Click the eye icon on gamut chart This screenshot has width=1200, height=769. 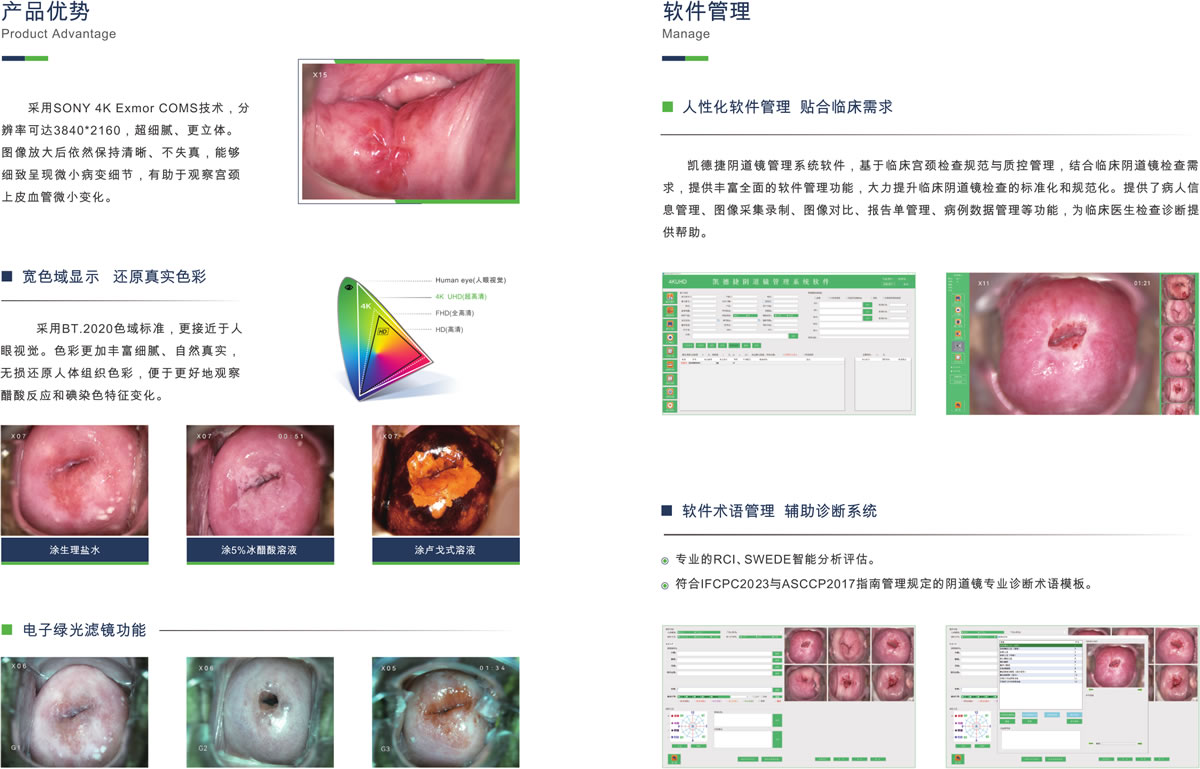349,287
